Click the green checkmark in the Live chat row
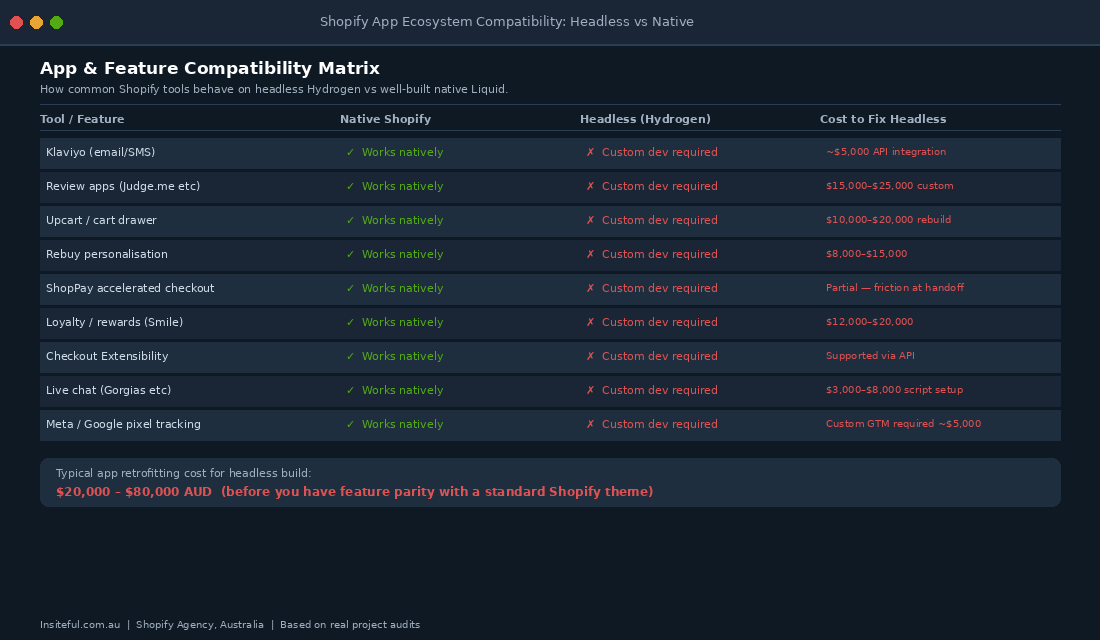Image resolution: width=1100 pixels, height=640 pixels. click(x=350, y=390)
